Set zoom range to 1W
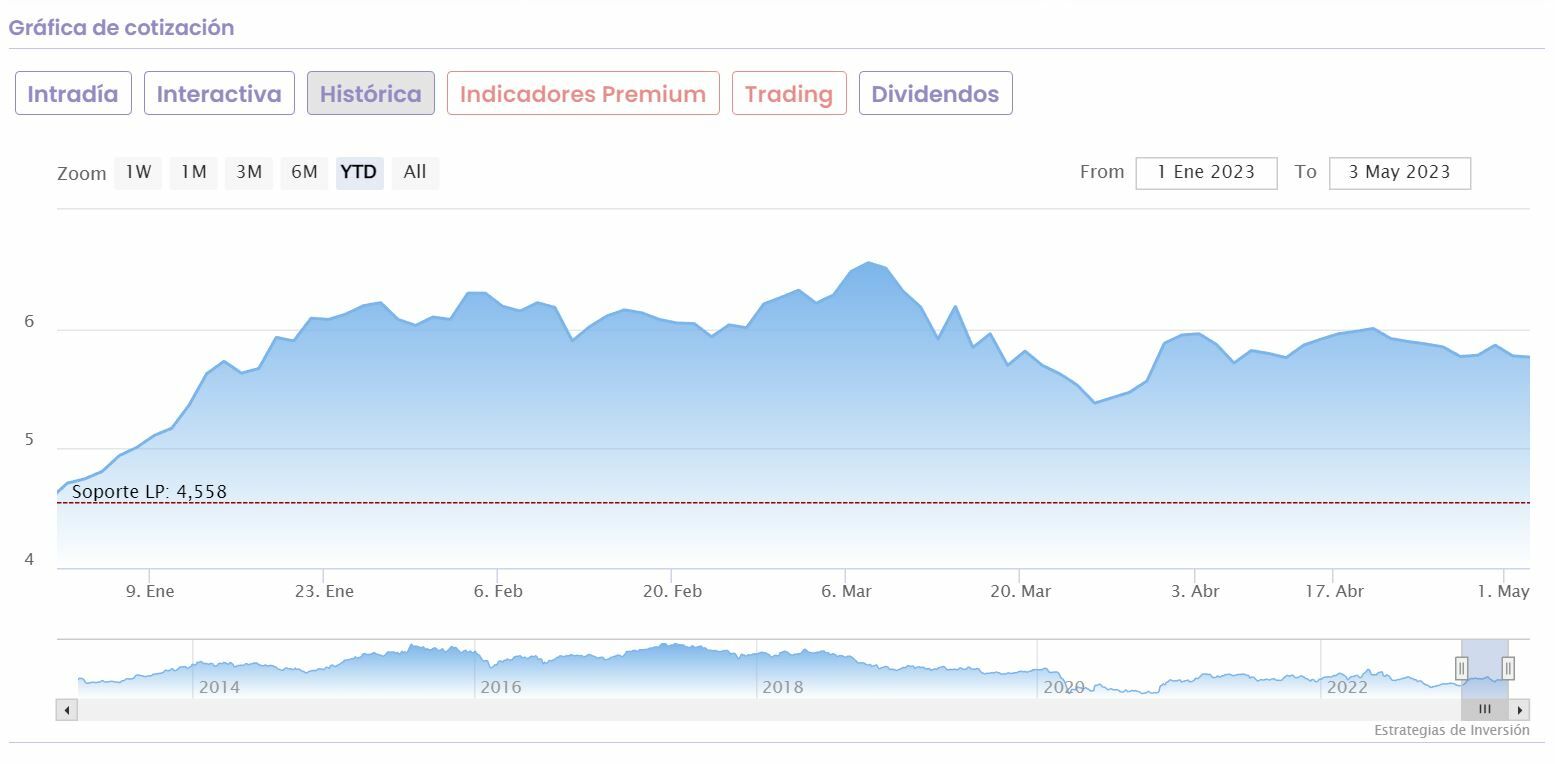This screenshot has width=1555, height=764. (138, 172)
